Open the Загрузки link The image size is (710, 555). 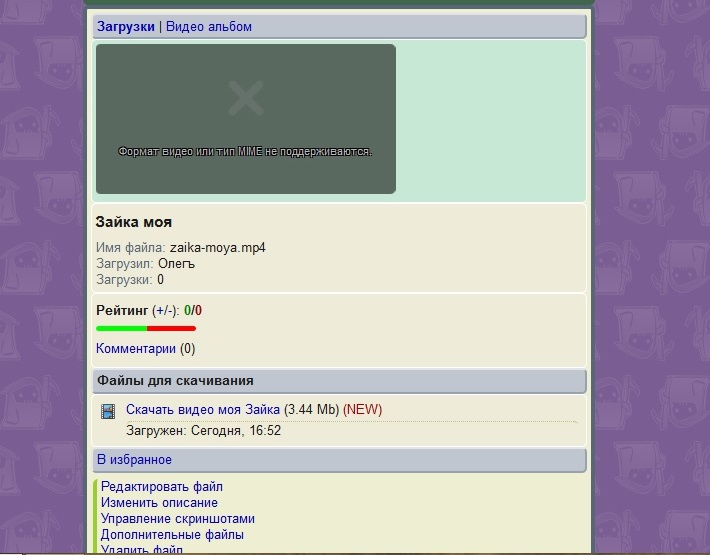click(126, 27)
